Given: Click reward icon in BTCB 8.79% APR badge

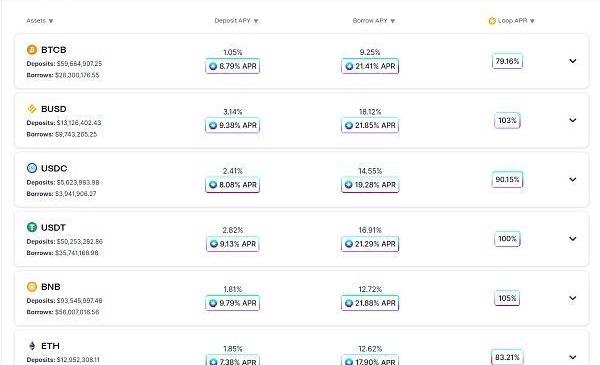Looking at the screenshot, I should click(213, 66).
